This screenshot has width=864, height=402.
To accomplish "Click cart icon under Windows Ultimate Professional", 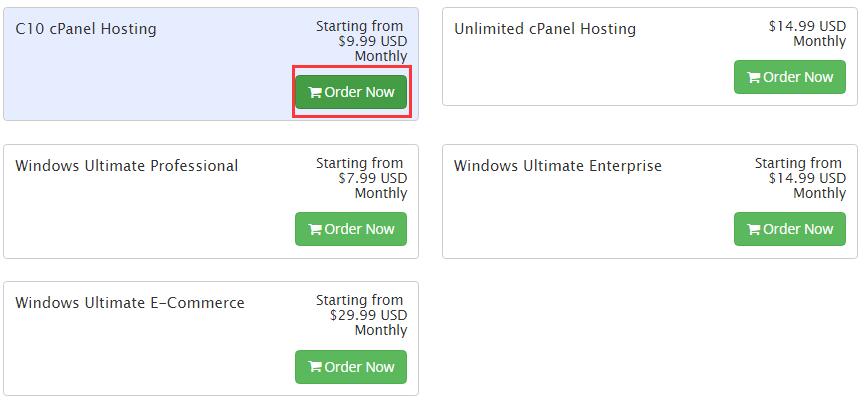I will [x=315, y=230].
